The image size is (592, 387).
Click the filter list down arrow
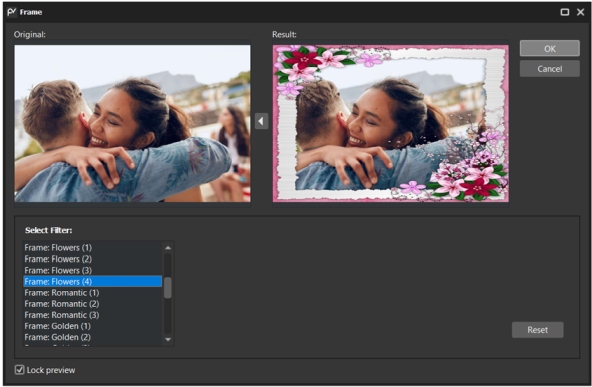(x=168, y=339)
